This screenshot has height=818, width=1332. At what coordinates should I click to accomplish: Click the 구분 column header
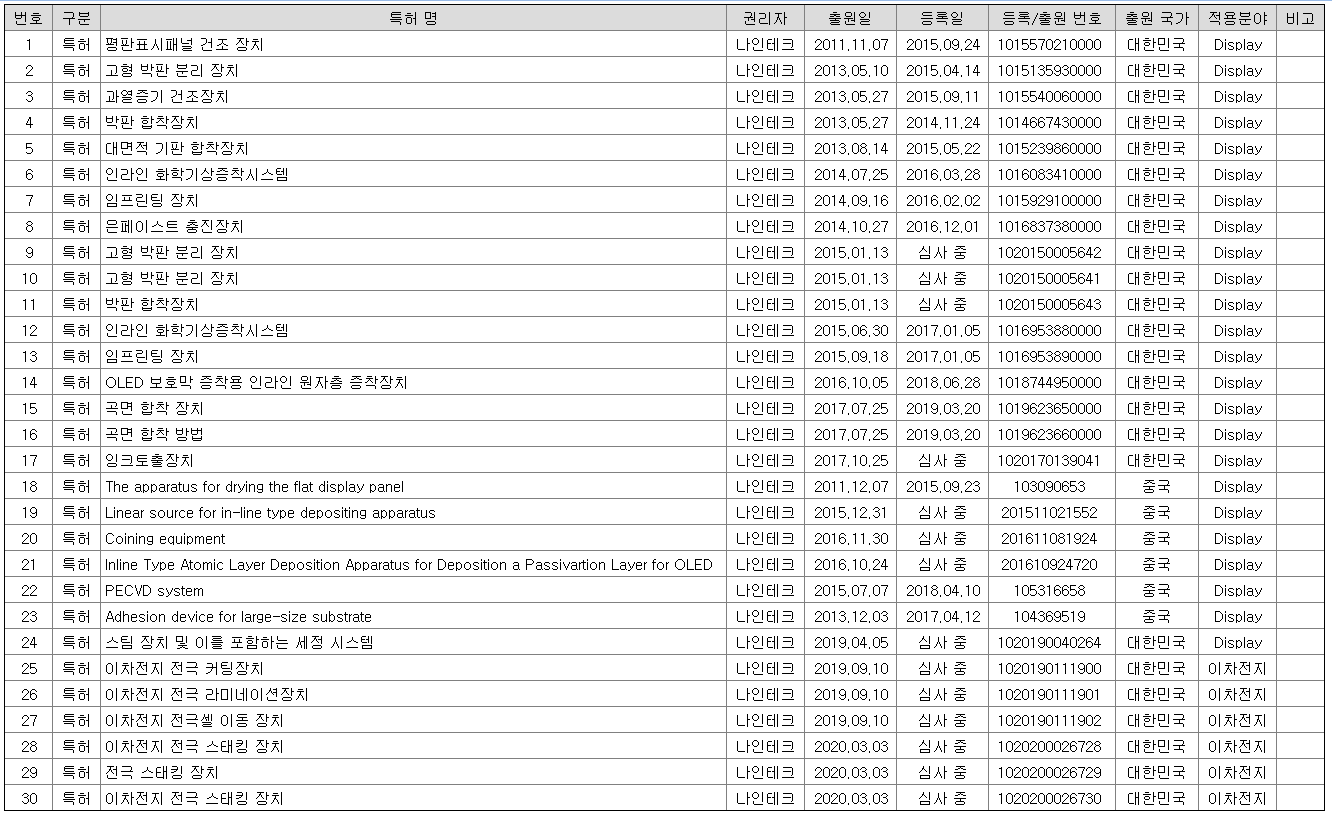pyautogui.click(x=76, y=18)
